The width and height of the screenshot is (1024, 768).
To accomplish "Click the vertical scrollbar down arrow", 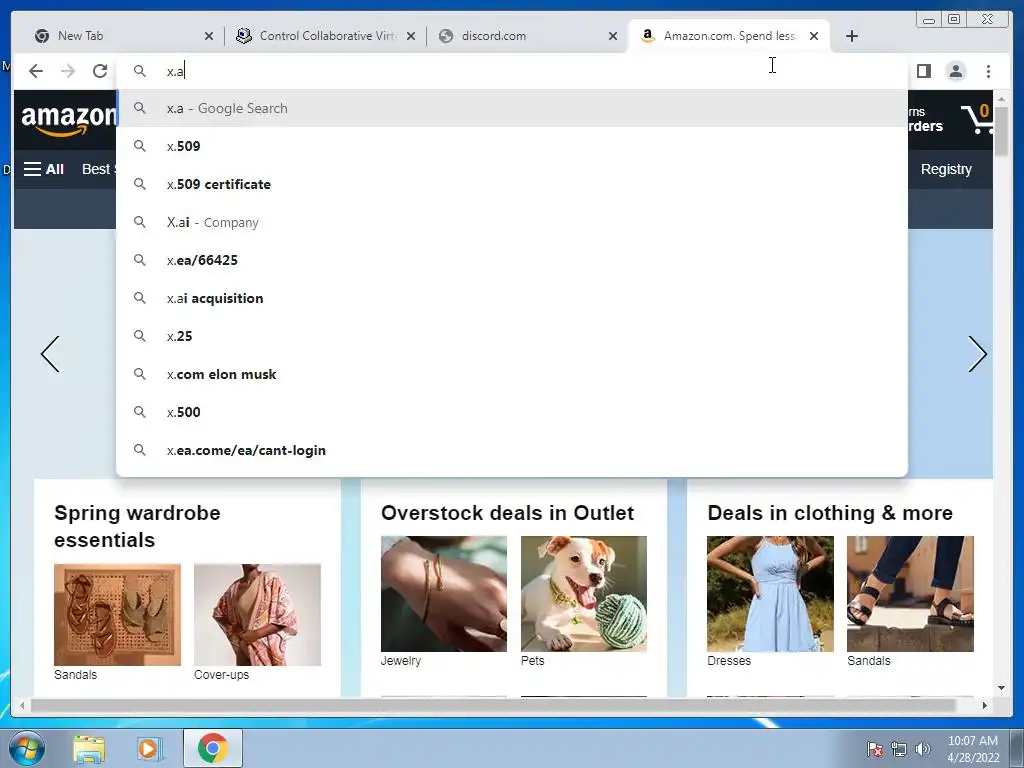I will pyautogui.click(x=1001, y=688).
